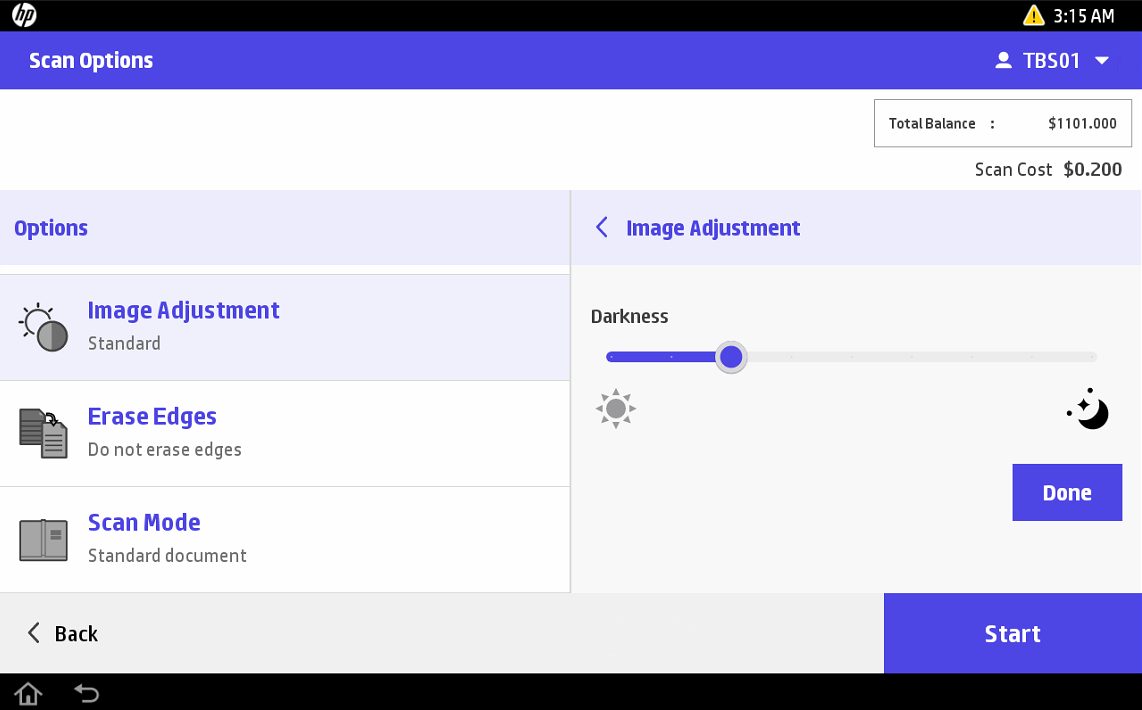The width and height of the screenshot is (1142, 710).
Task: Click the user profile icon
Action: tap(1003, 61)
